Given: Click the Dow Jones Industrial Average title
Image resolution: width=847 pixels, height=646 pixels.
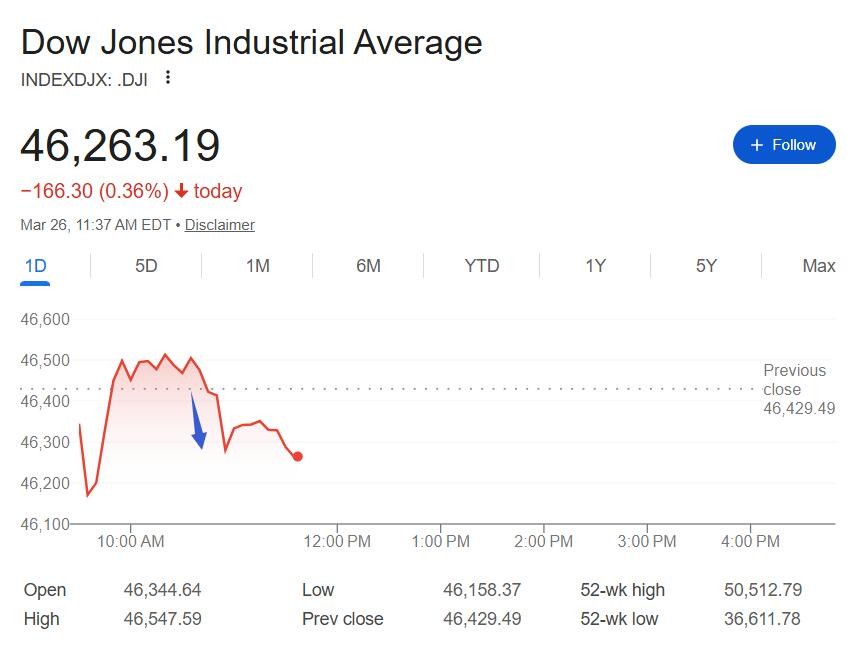Looking at the screenshot, I should click(251, 43).
